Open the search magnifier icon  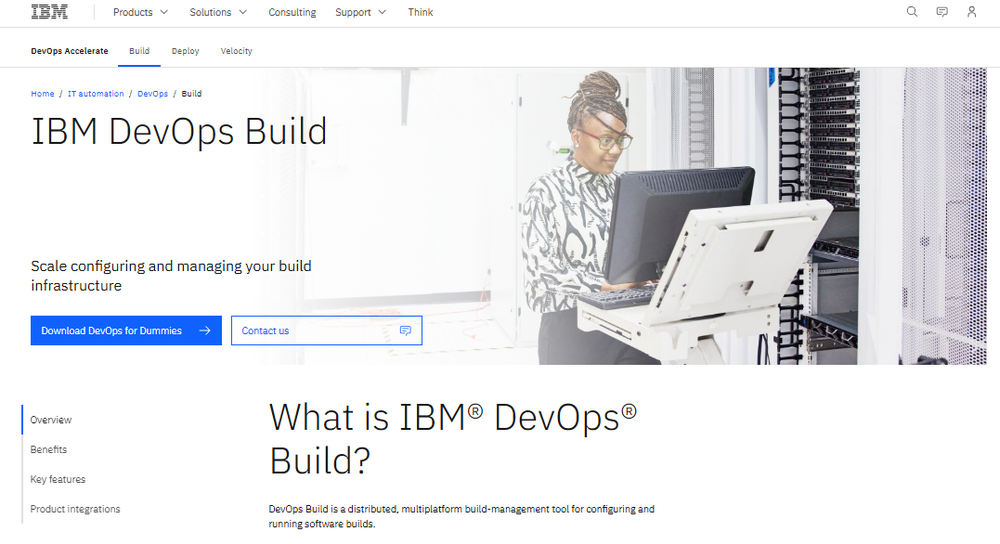[912, 12]
